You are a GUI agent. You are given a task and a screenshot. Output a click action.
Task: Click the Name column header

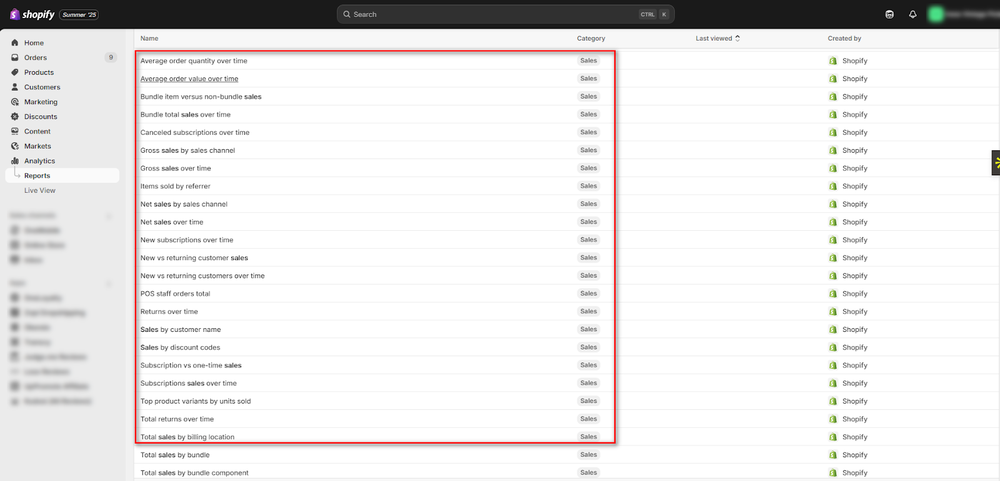pos(149,38)
